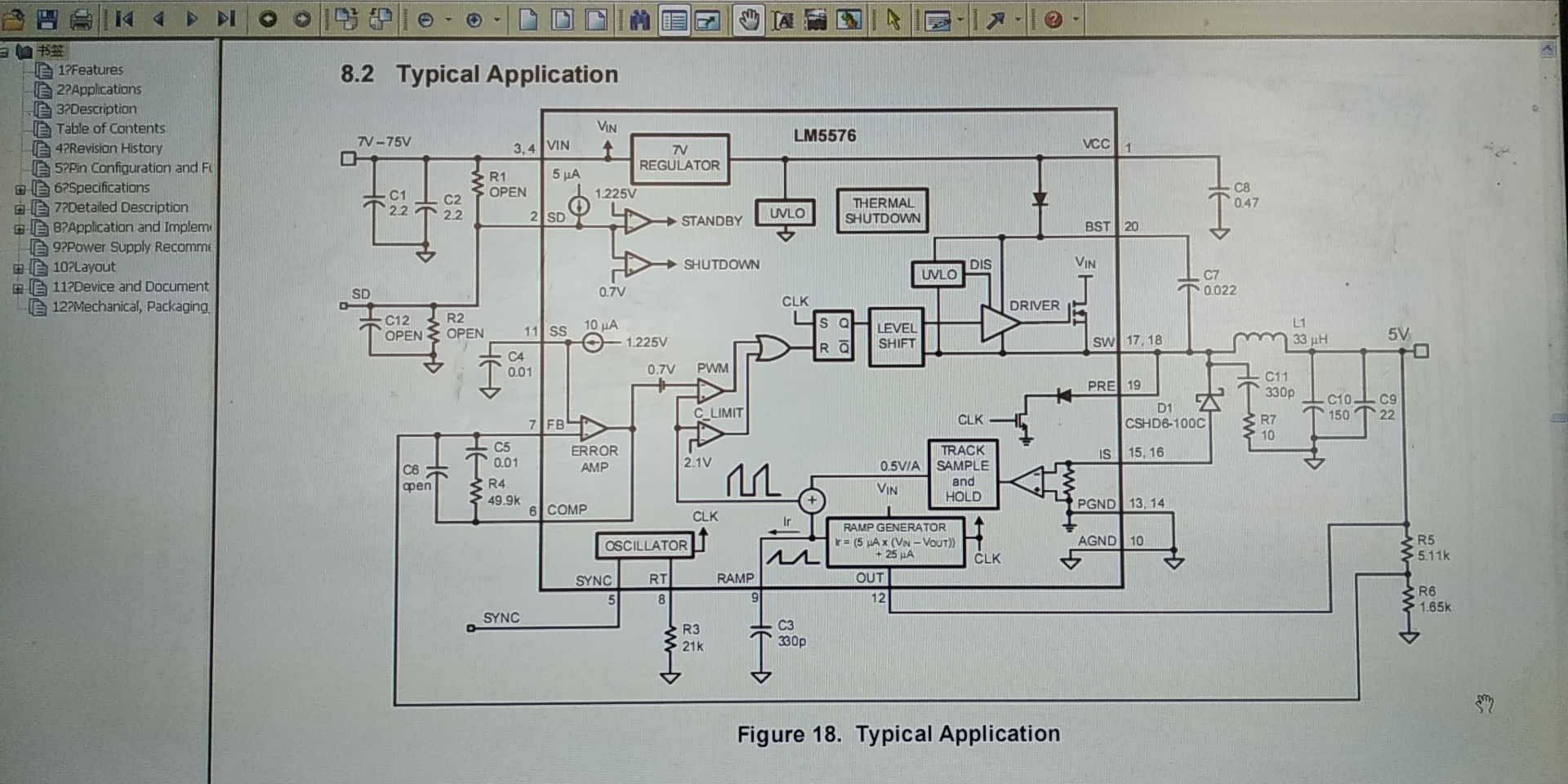
Task: Open Find with the binoculars icon
Action: pos(639,20)
